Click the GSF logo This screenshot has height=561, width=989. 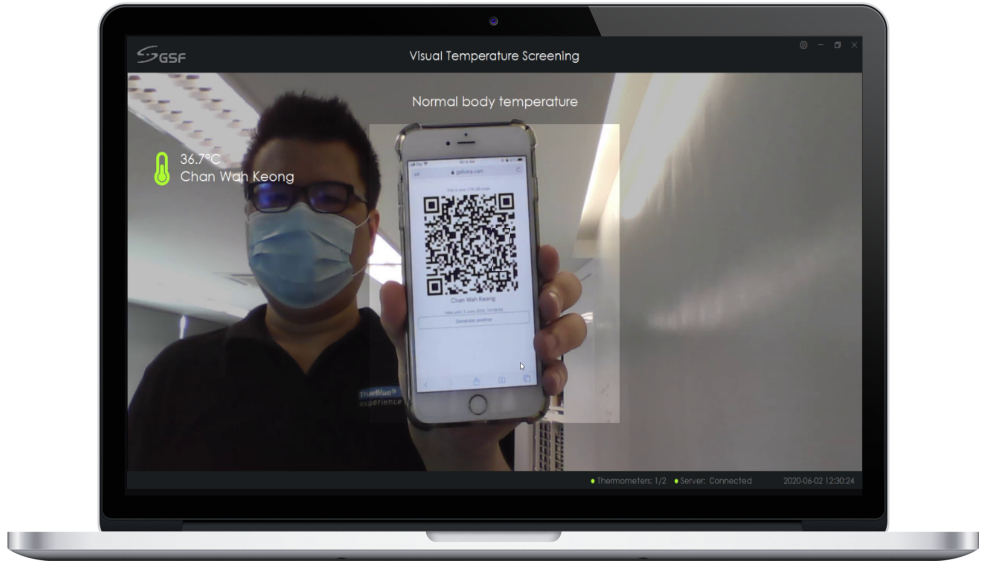[161, 55]
